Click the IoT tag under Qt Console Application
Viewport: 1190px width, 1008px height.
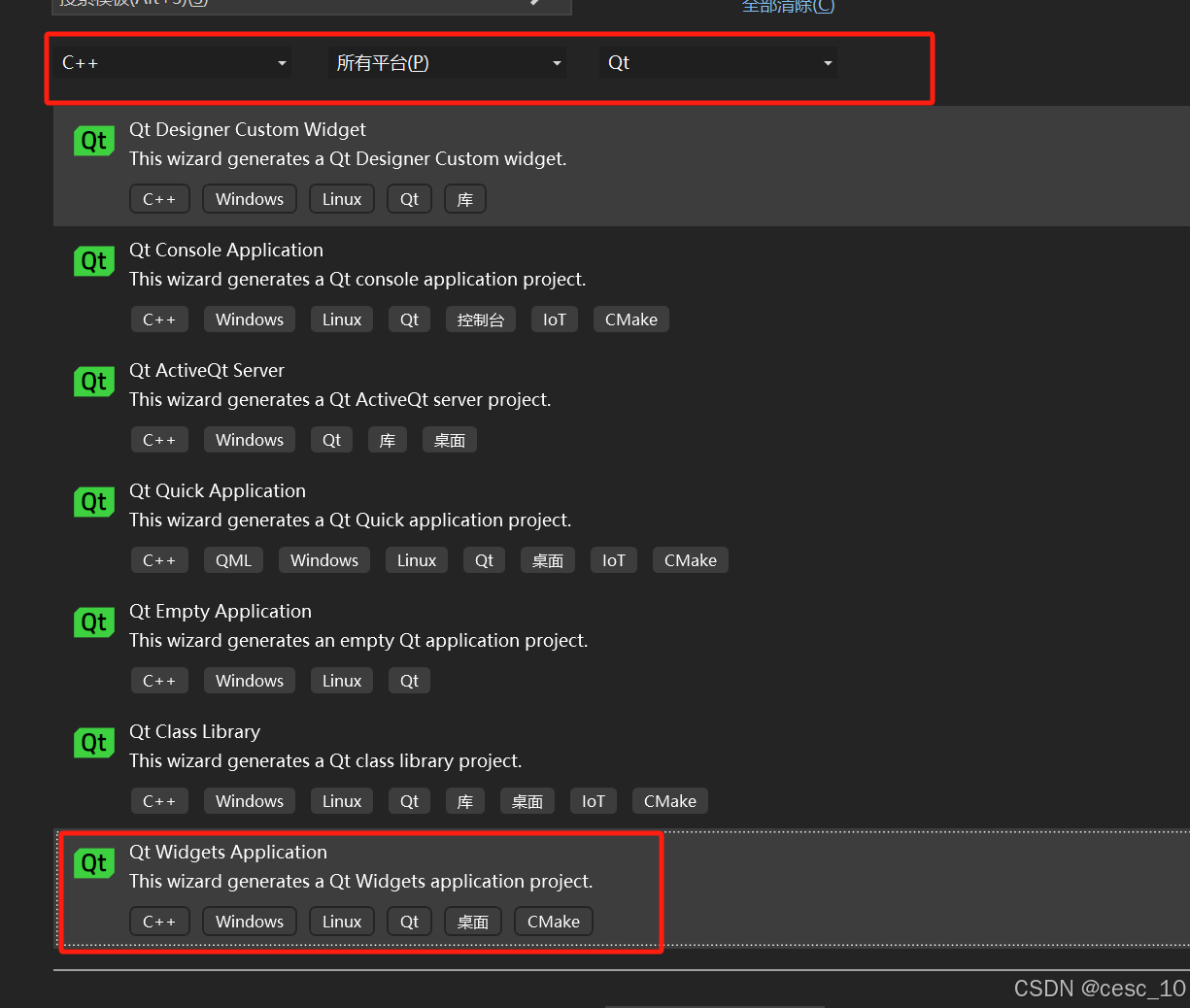coord(555,319)
